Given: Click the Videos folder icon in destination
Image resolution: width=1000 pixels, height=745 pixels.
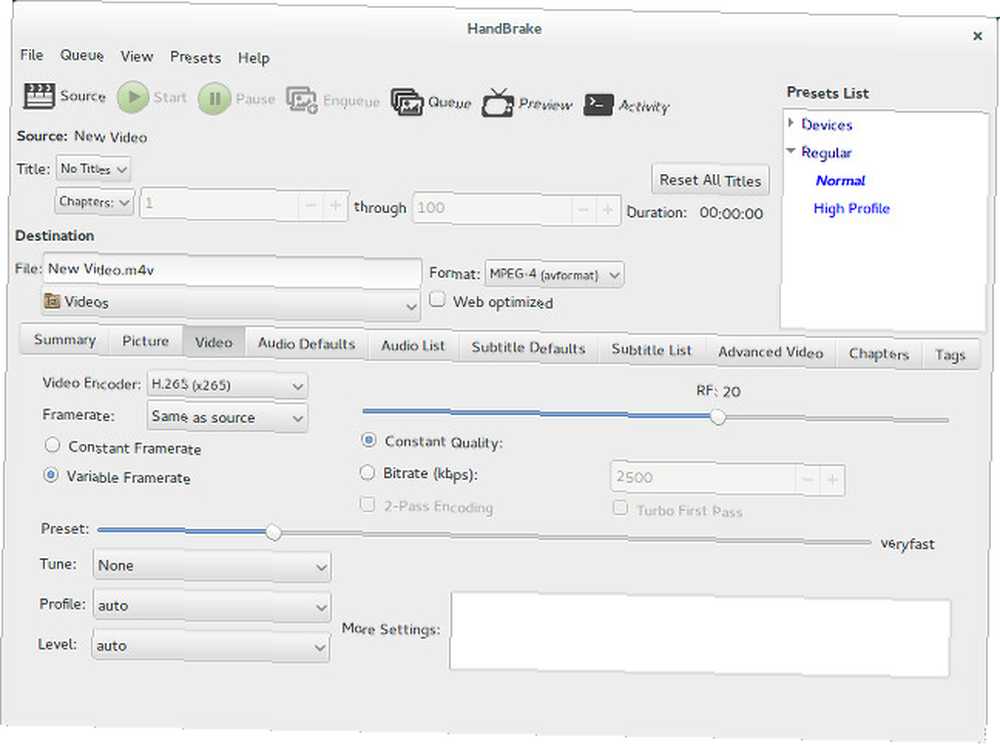Looking at the screenshot, I should click(52, 301).
